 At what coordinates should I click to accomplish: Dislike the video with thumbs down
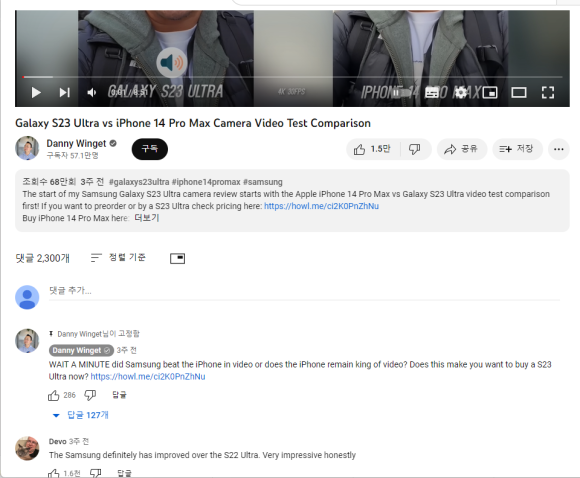pyautogui.click(x=415, y=149)
